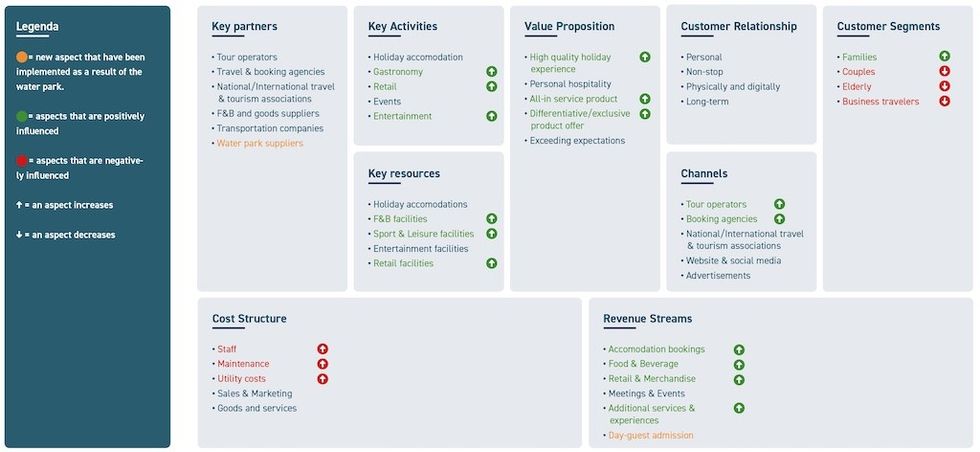Viewport: 980px width, 452px height.
Task: Click the green arrow next to Entertainment
Action: 492,116
